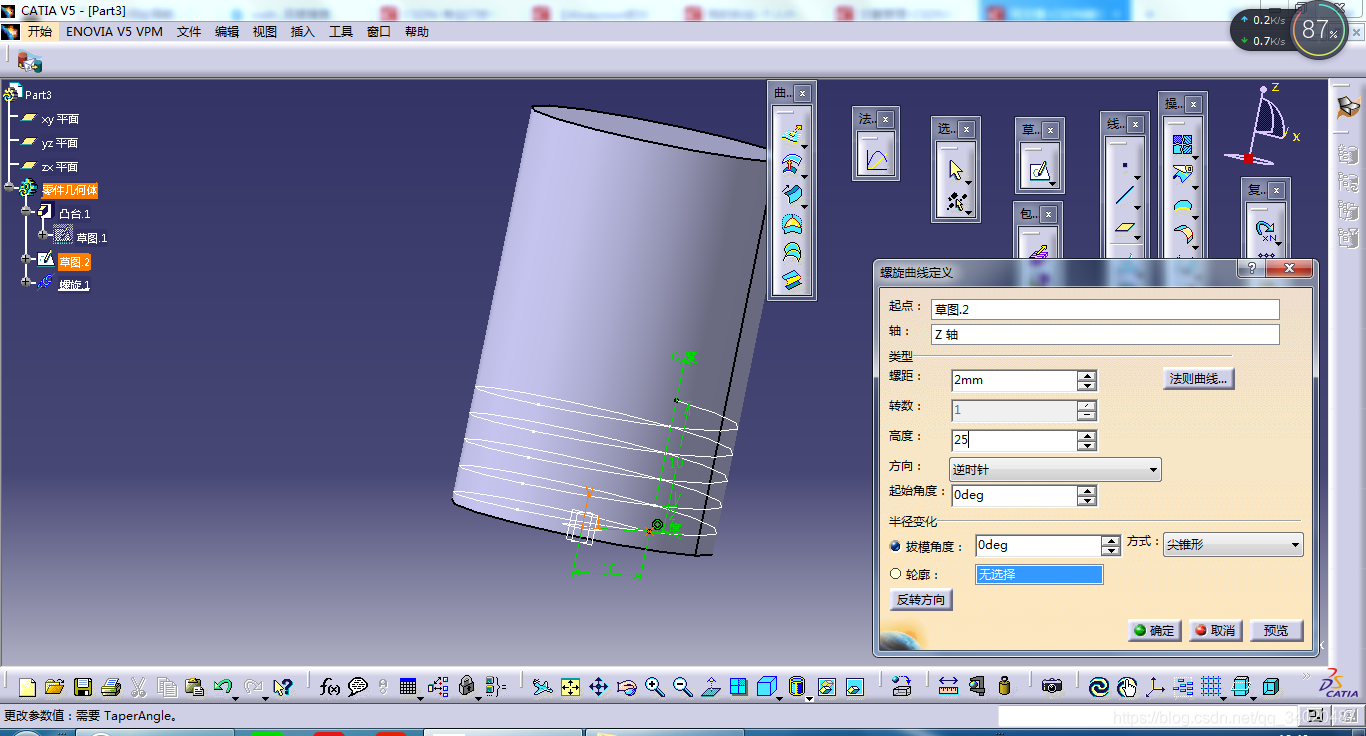Open the 工具 menu
Image resolution: width=1366 pixels, height=736 pixels.
pyautogui.click(x=341, y=32)
